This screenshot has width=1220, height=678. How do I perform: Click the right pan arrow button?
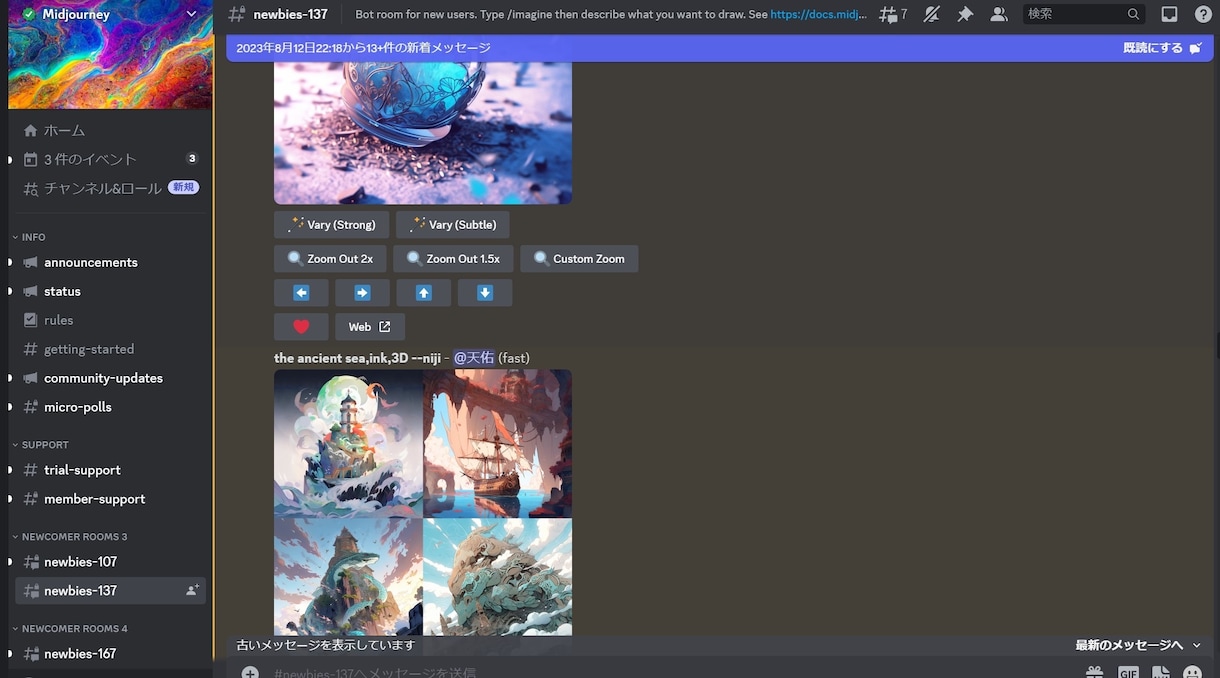pyautogui.click(x=362, y=293)
